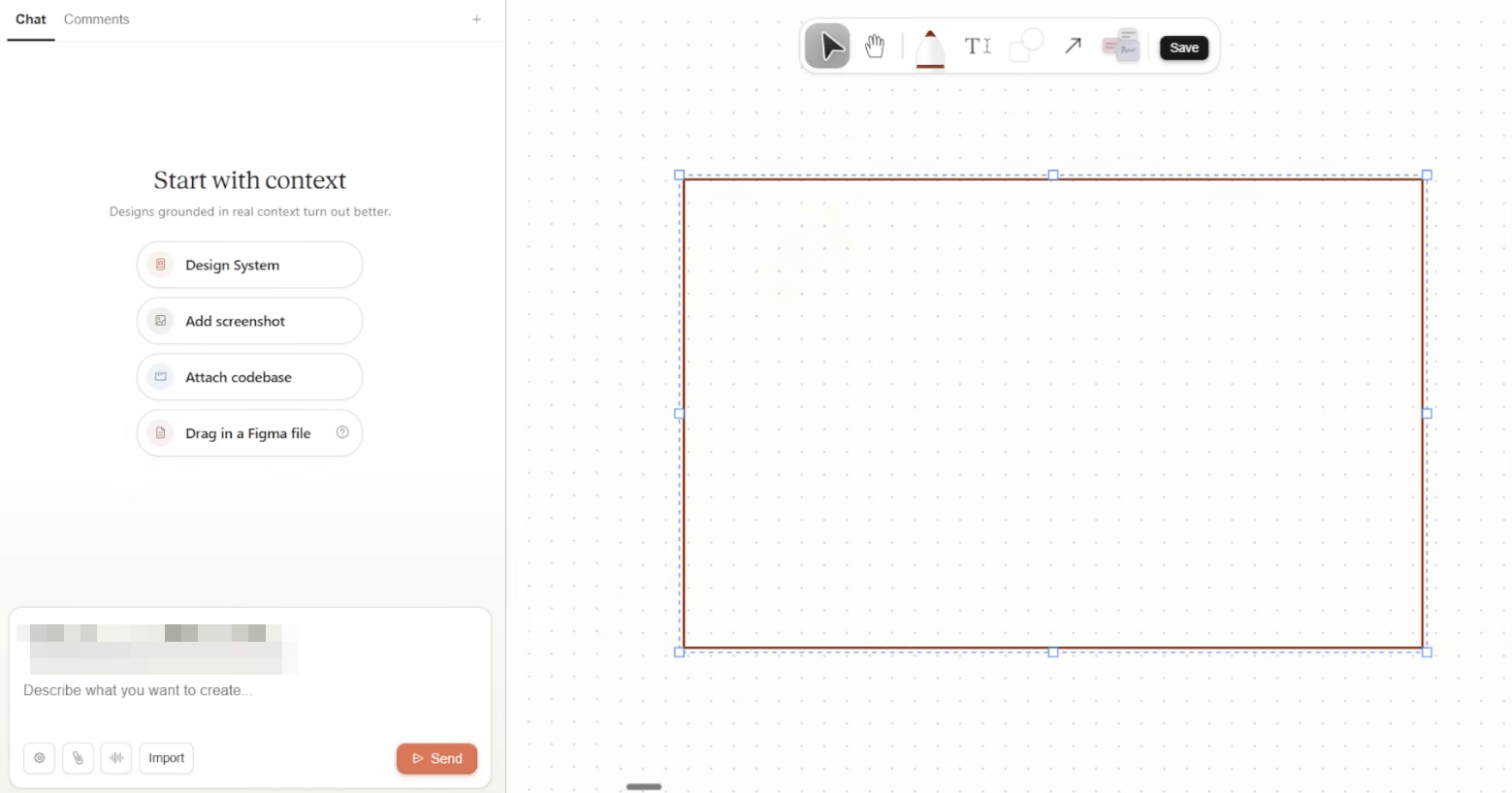Screen dimensions: 1512x793
Task: Click Add screenshot option
Action: (250, 321)
